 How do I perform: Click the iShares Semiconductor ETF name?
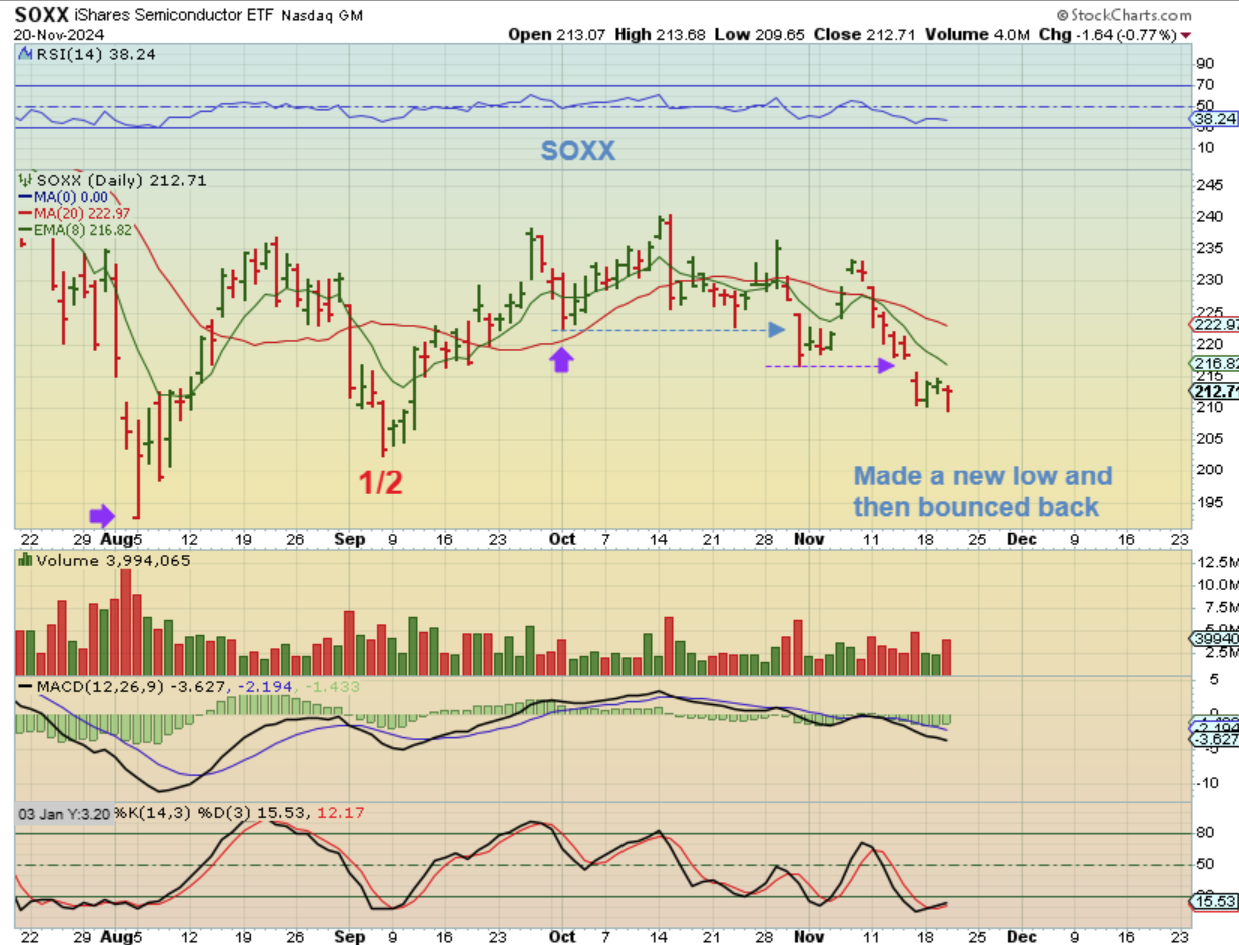click(x=174, y=16)
